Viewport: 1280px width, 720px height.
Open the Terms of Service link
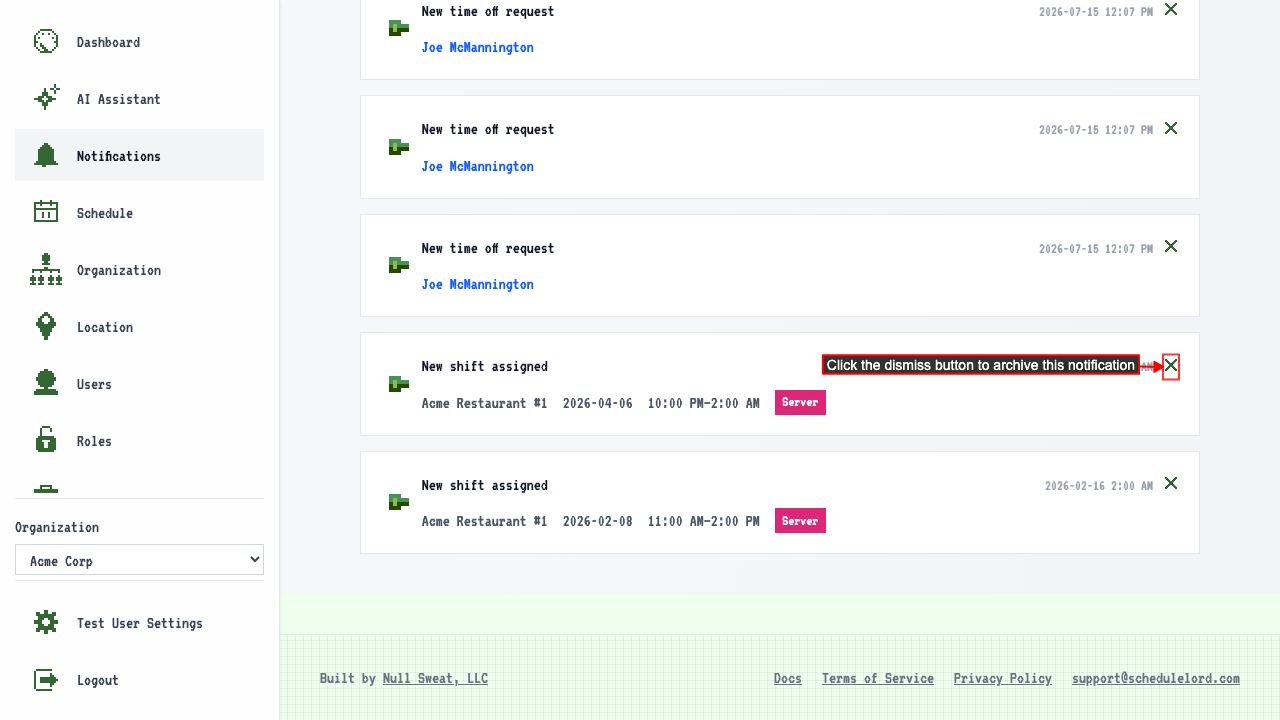pos(878,678)
